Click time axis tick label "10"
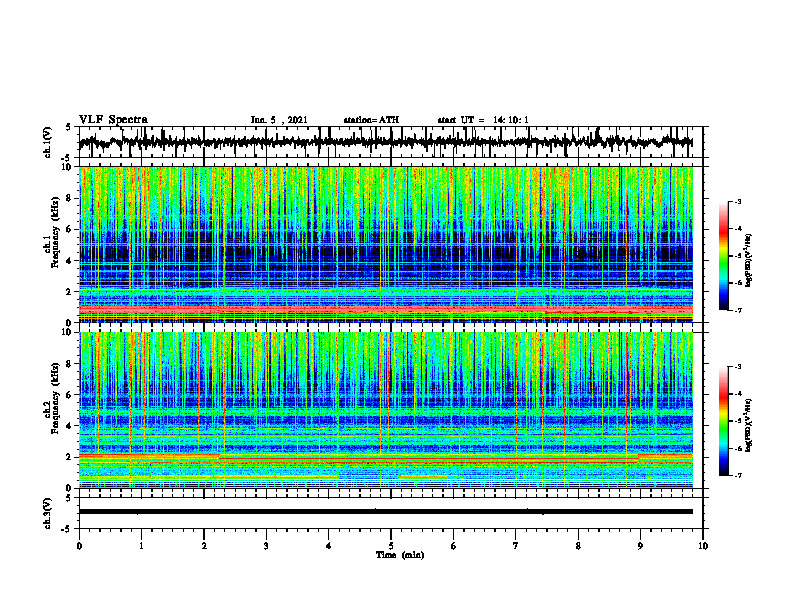 click(x=703, y=546)
